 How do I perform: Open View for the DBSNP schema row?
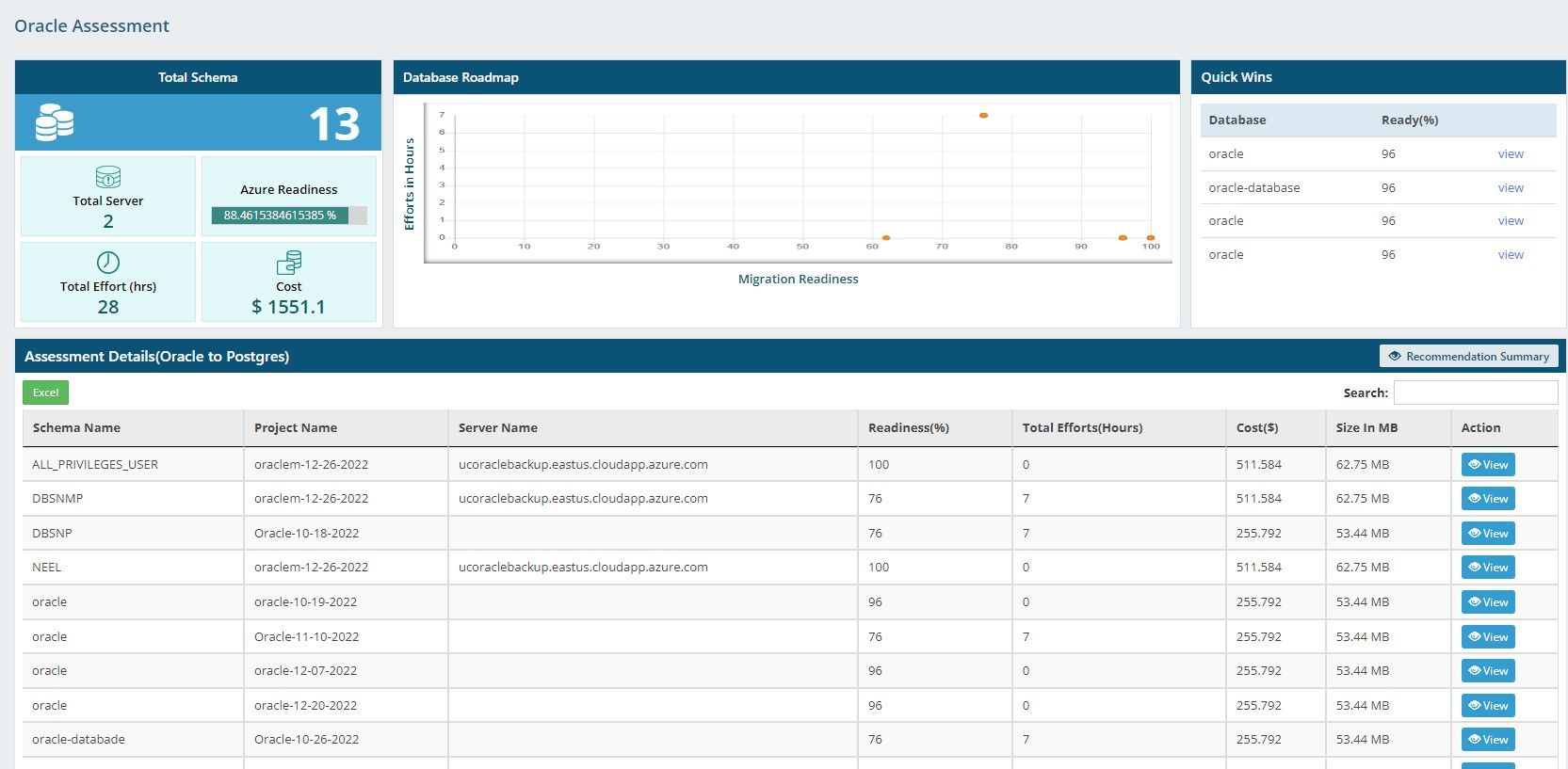(1488, 534)
